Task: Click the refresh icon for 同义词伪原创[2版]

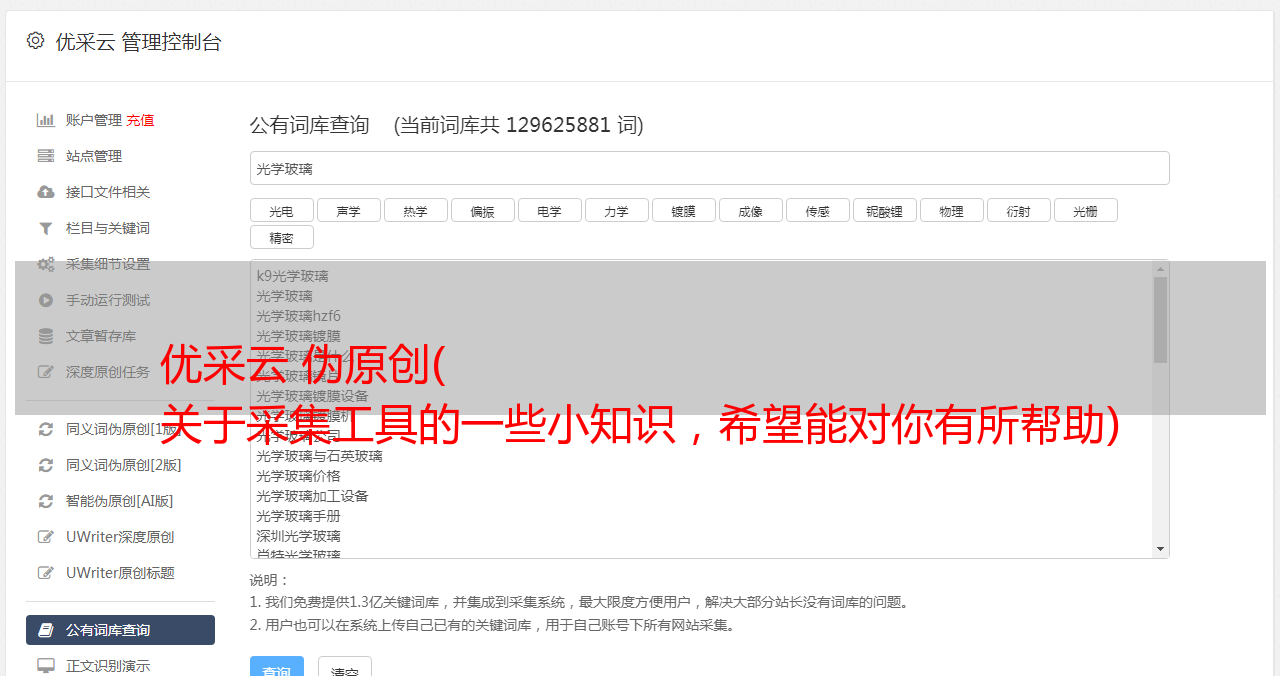Action: (46, 465)
